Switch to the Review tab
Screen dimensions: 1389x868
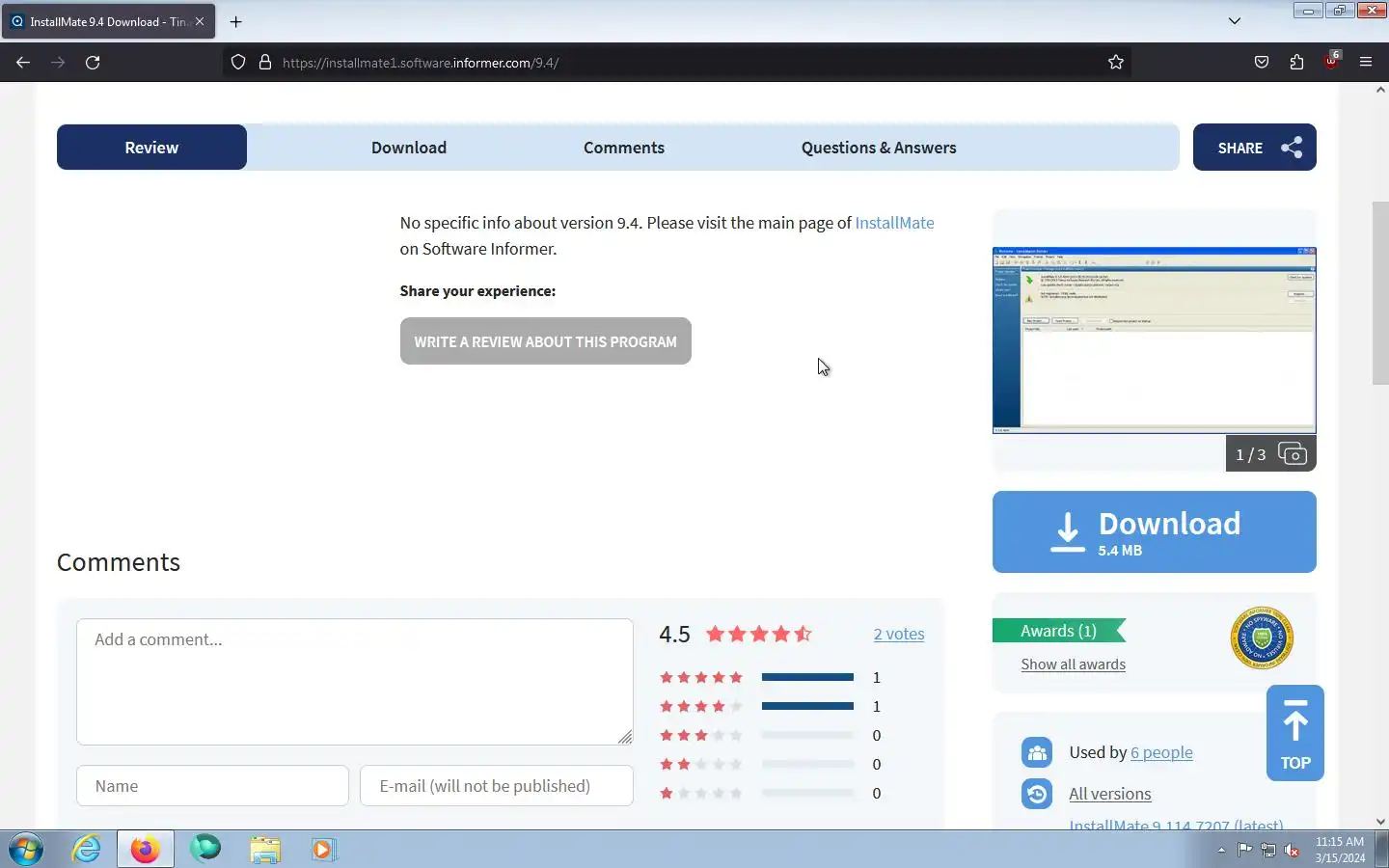pyautogui.click(x=151, y=148)
